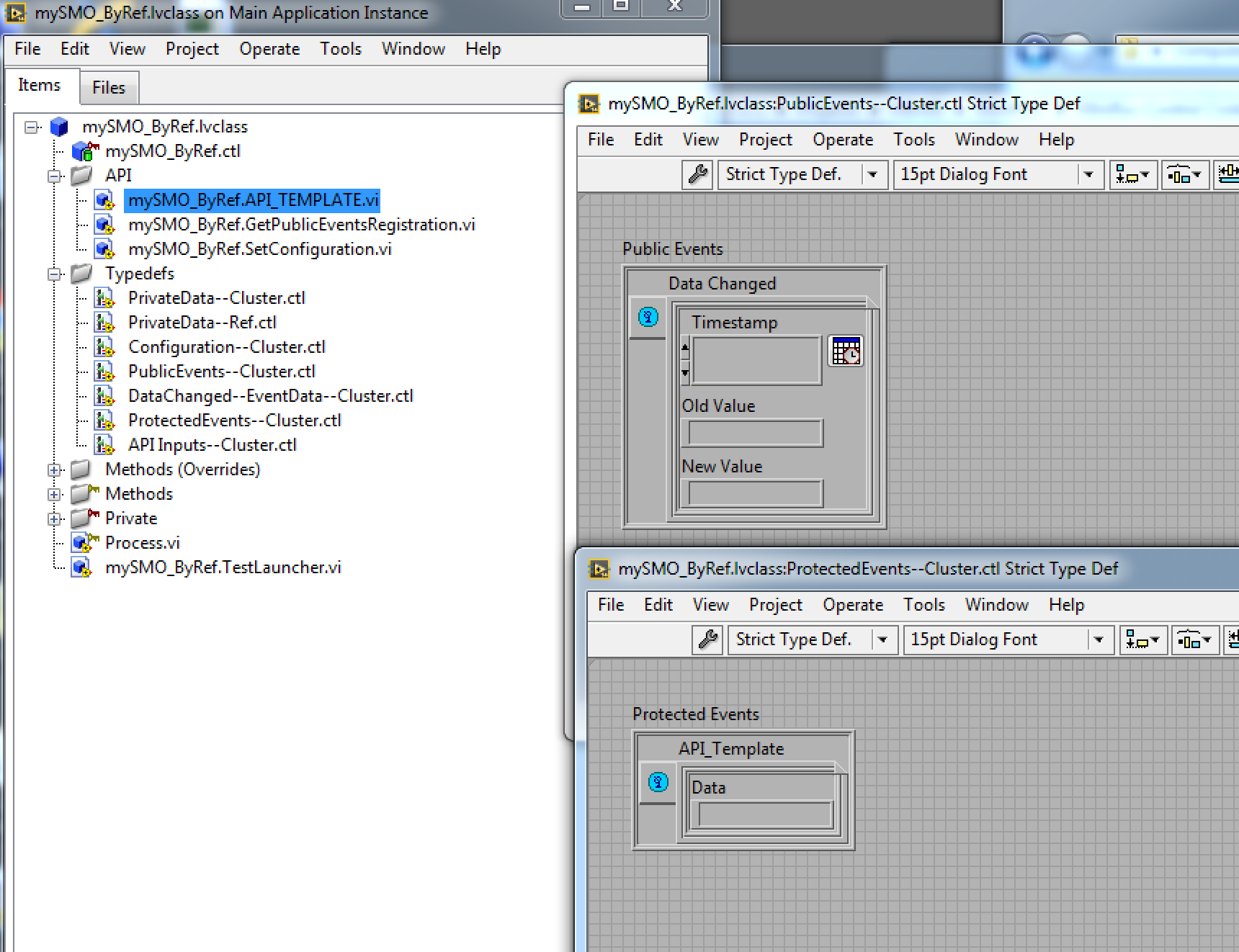The height and width of the screenshot is (952, 1239).
Task: Click the TestLauncher.vi icon
Action: point(82,567)
